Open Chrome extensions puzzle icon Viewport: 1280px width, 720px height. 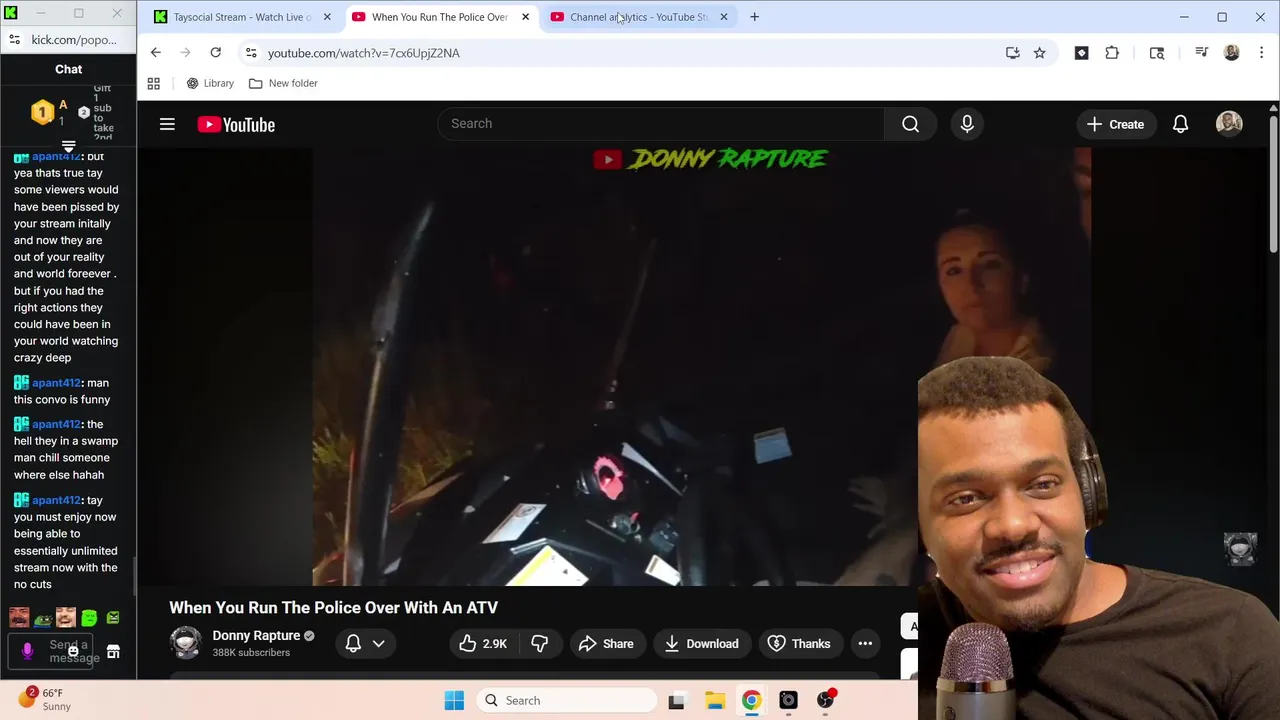pos(1112,53)
